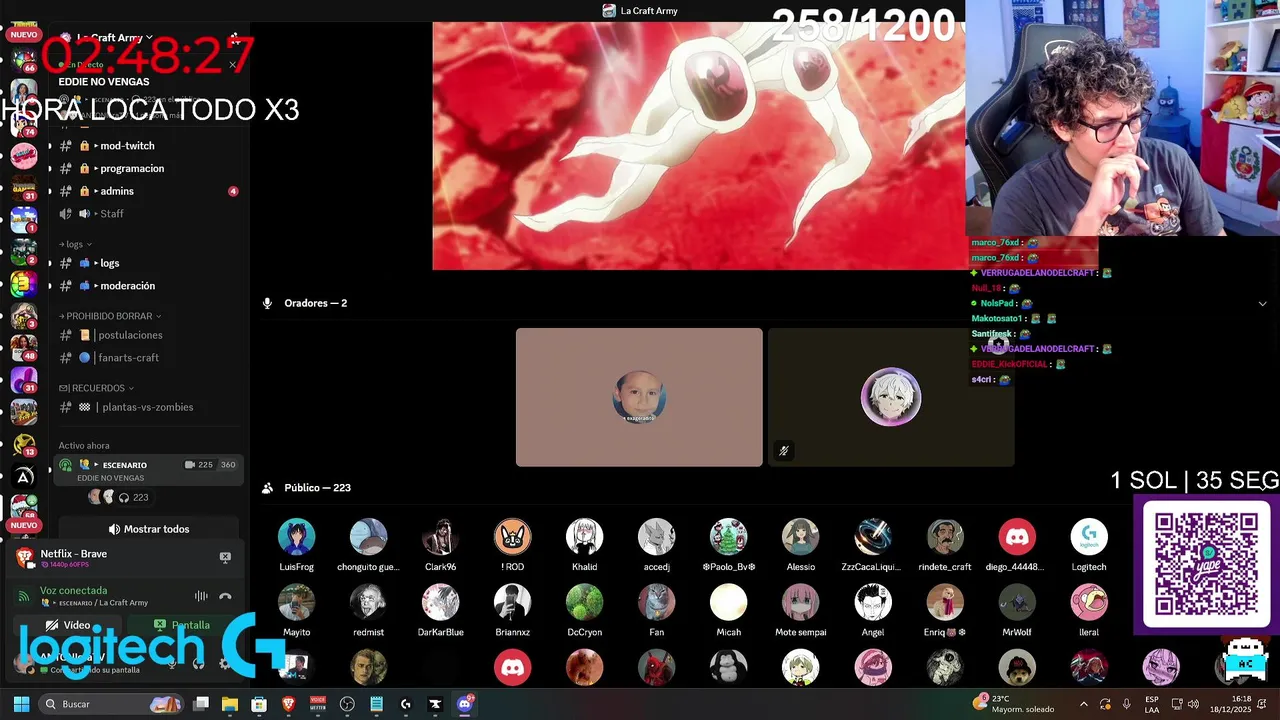
Task: Join the Staff voice channel
Action: tap(147, 214)
